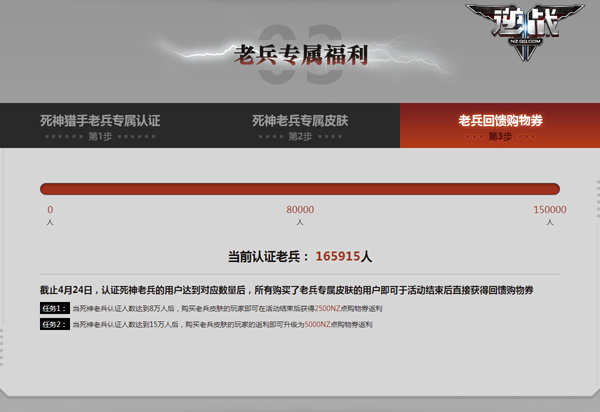This screenshot has width=600, height=412.
Task: Click the 逆战 game logo
Action: click(524, 30)
